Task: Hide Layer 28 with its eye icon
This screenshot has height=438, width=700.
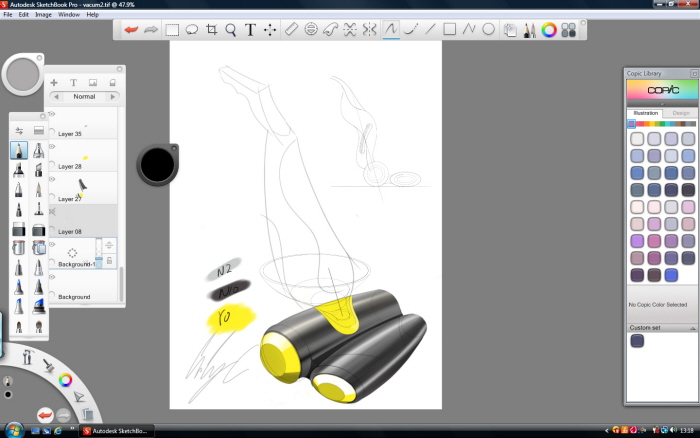Action: pos(52,147)
